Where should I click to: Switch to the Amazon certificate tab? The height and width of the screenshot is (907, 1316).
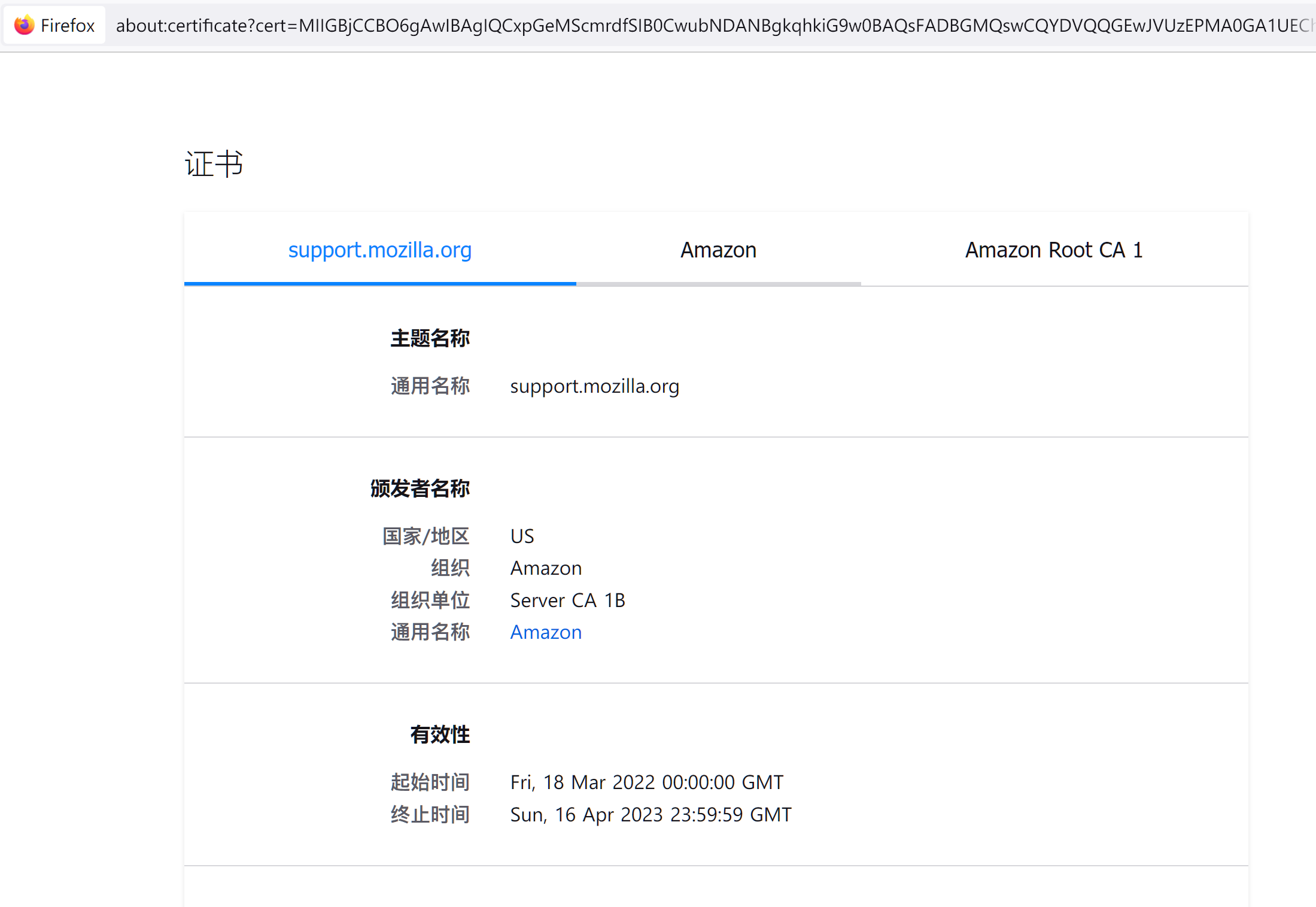click(x=718, y=250)
